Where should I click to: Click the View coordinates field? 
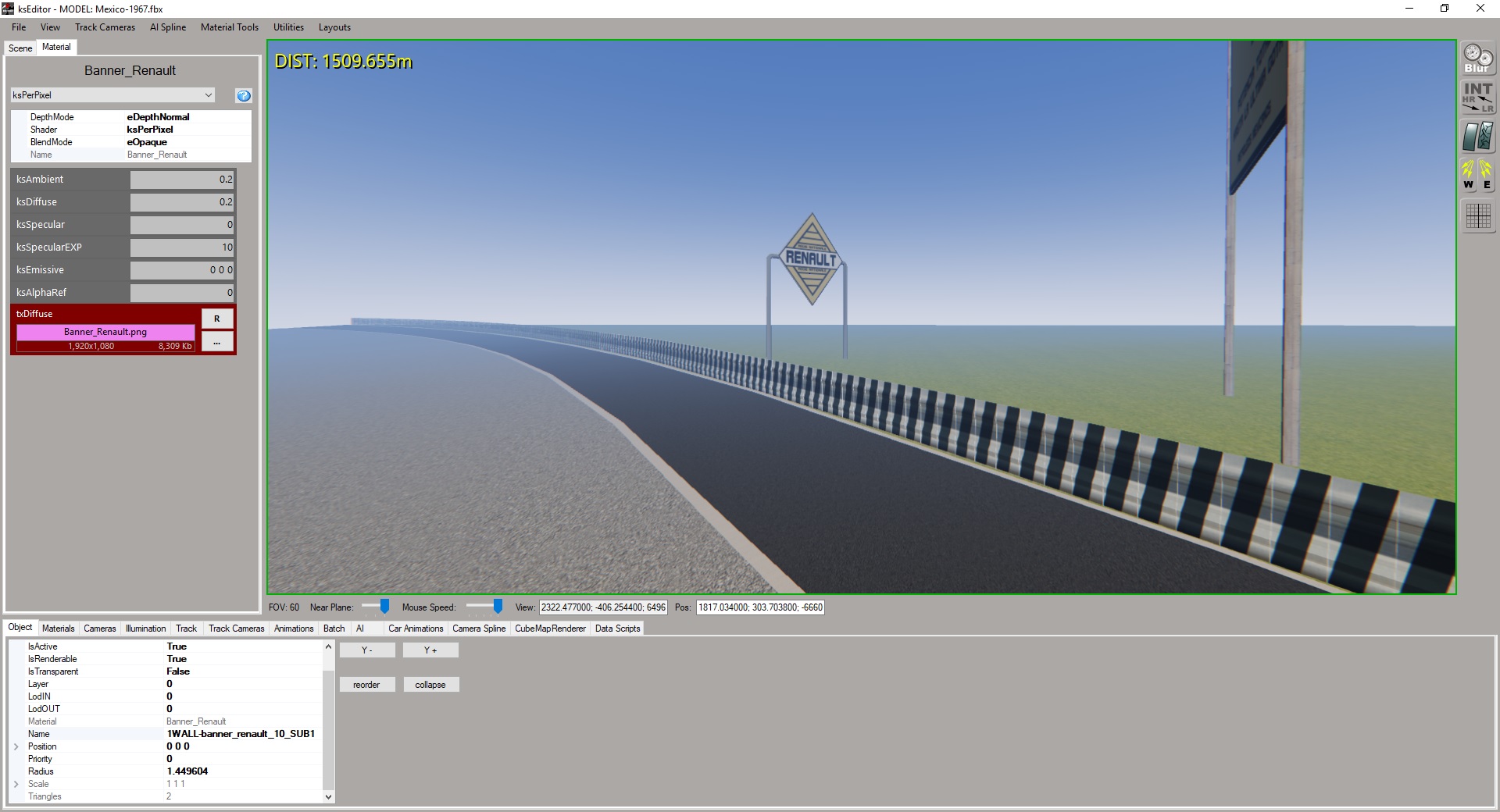point(603,607)
